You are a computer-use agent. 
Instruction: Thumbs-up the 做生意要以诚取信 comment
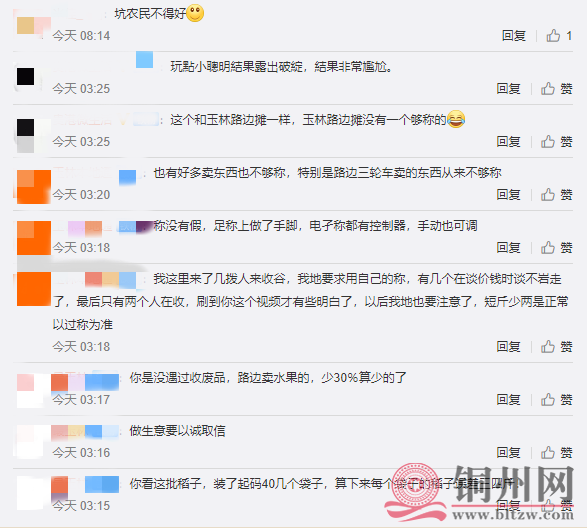tap(548, 453)
